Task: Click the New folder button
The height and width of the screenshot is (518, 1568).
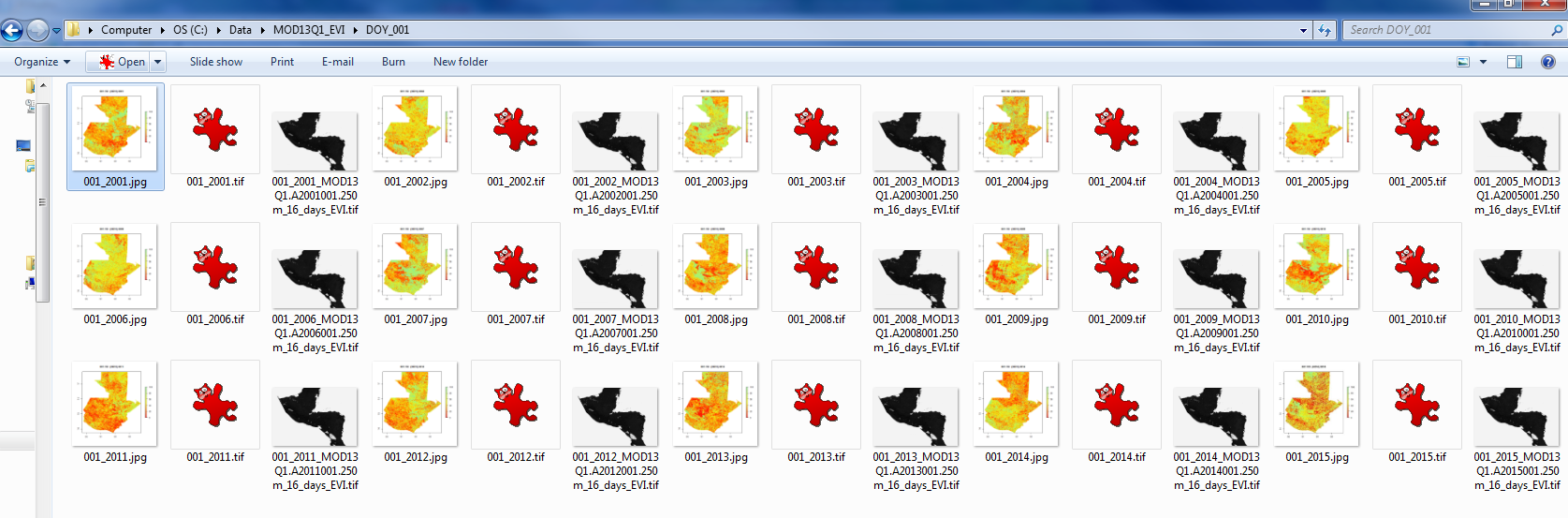Action: [461, 62]
